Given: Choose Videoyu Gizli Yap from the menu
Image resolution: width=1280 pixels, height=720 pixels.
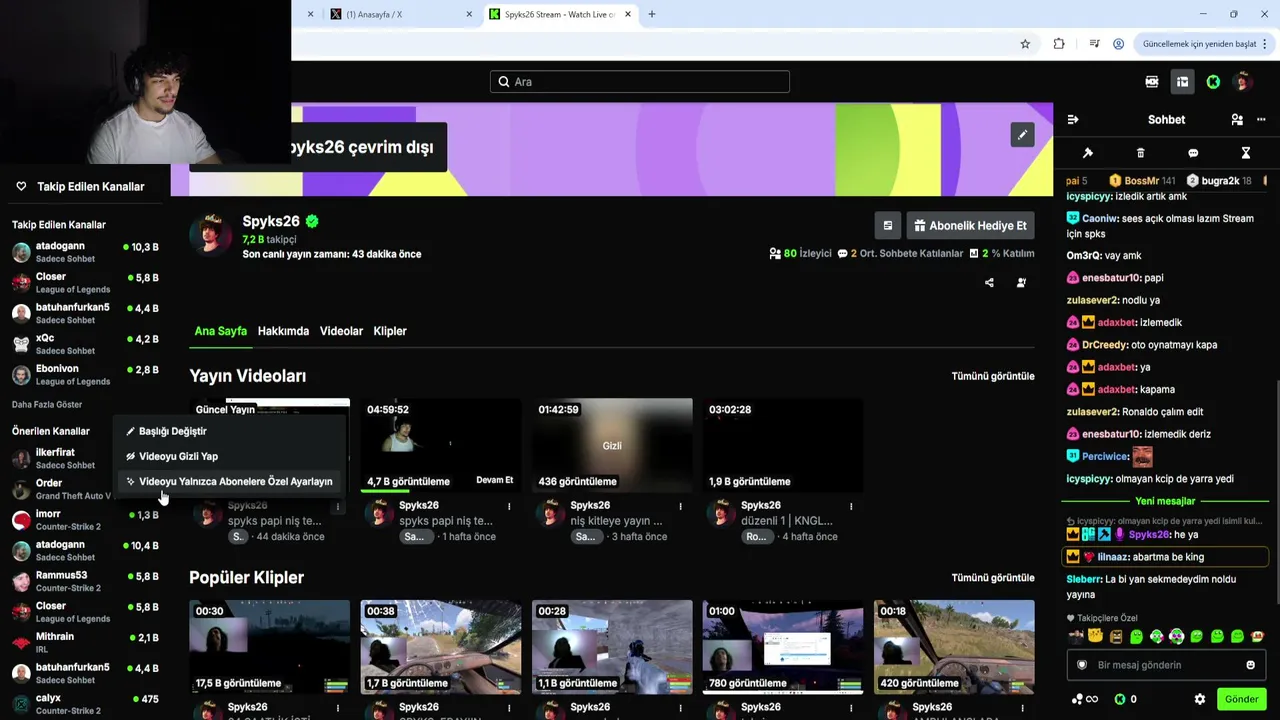Looking at the screenshot, I should point(228,456).
